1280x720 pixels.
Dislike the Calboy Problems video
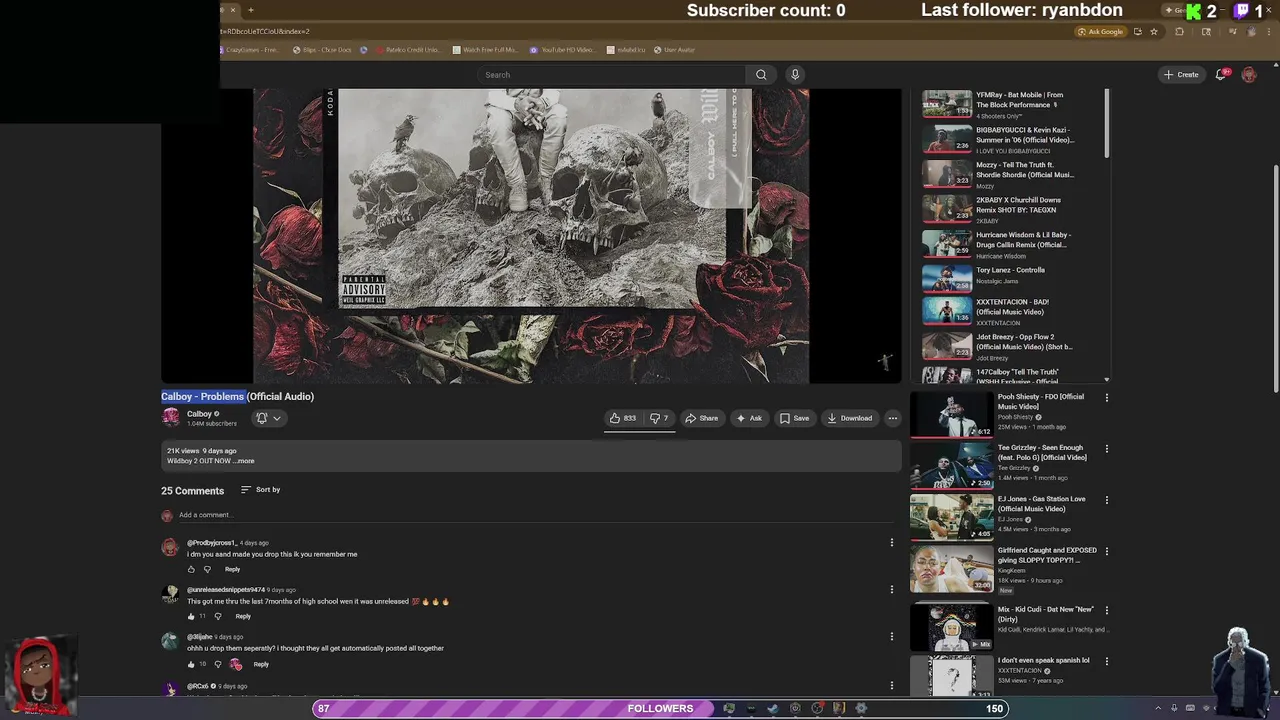click(x=659, y=418)
